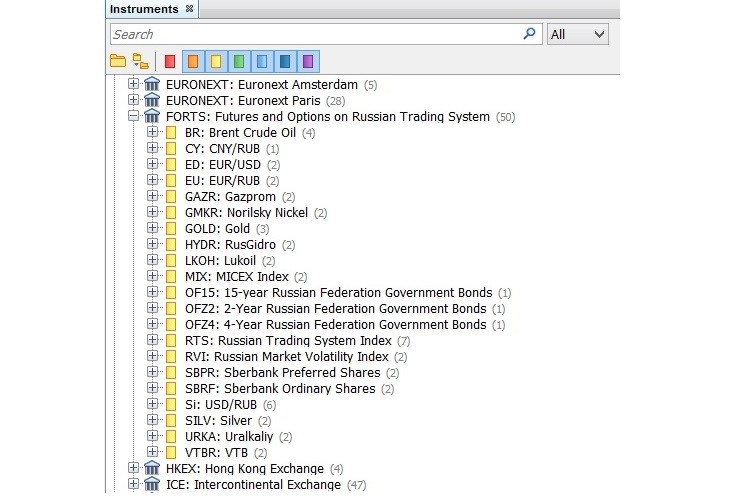Expand the HYDR: RusGidro group
The image size is (750, 496).
(x=153, y=244)
